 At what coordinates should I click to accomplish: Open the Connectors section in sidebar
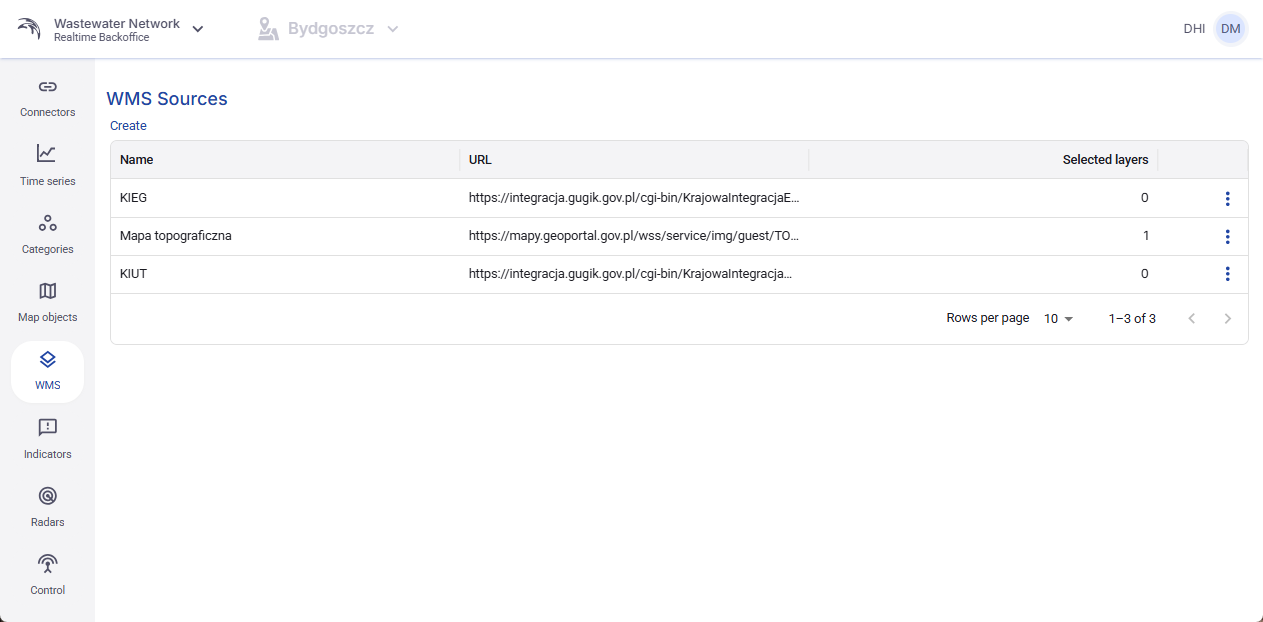point(47,98)
